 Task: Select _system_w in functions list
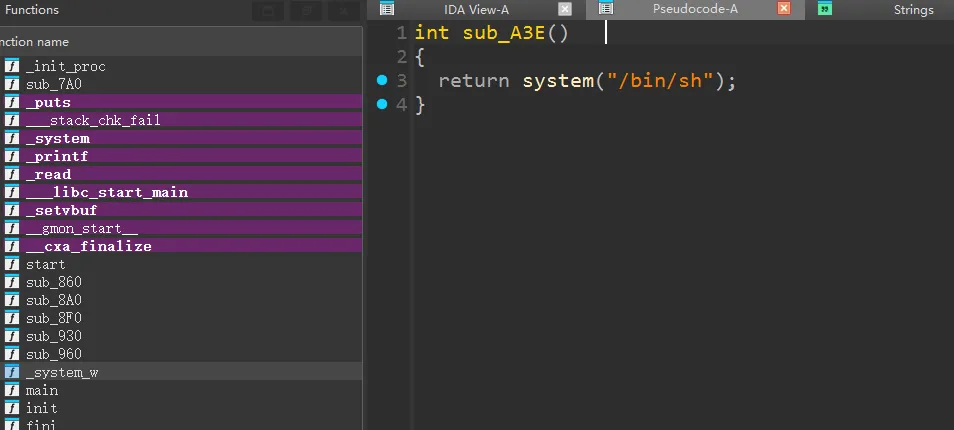[x=61, y=372]
